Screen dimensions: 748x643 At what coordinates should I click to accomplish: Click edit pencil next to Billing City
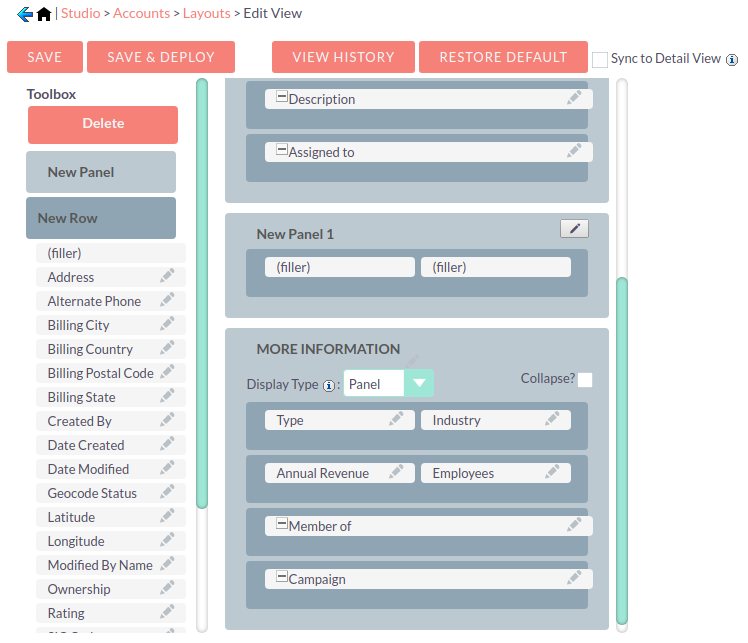[167, 324]
